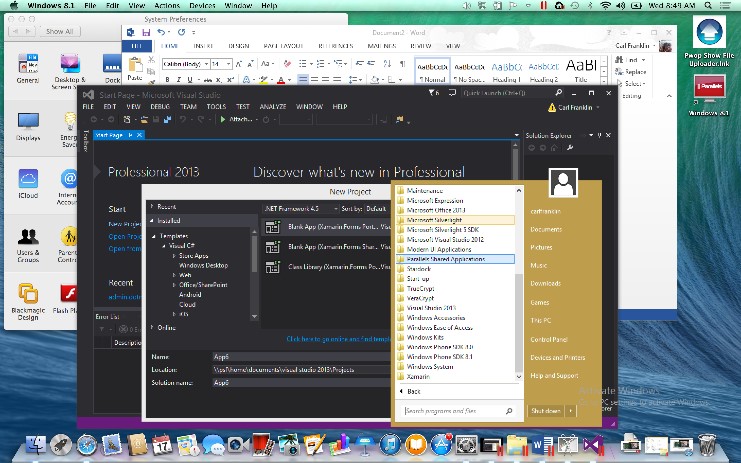
Task: Open Control Panel from Start menu
Action: click(548, 339)
